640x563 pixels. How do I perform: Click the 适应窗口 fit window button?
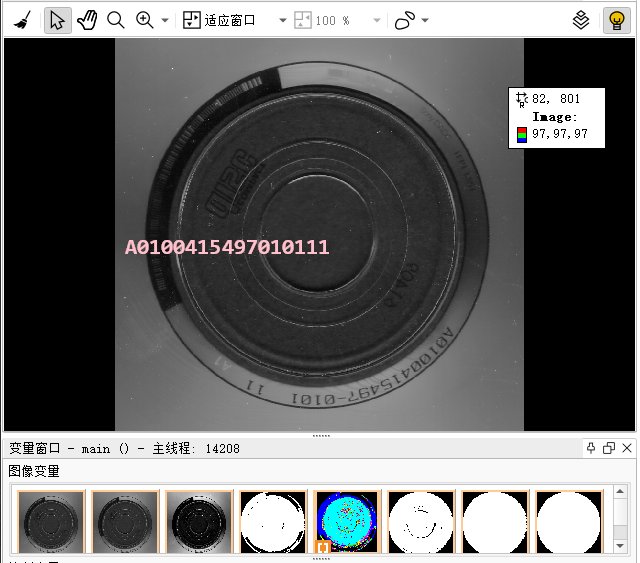coord(219,20)
